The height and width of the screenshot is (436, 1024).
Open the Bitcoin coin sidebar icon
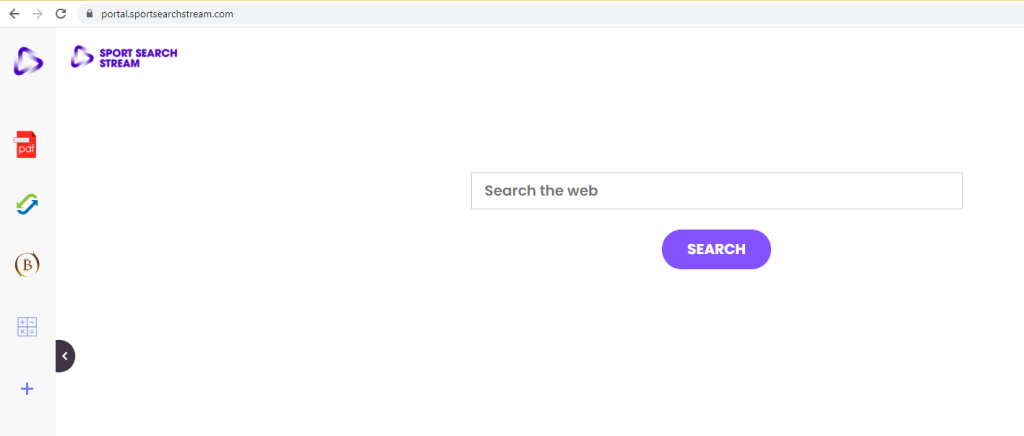click(x=27, y=265)
